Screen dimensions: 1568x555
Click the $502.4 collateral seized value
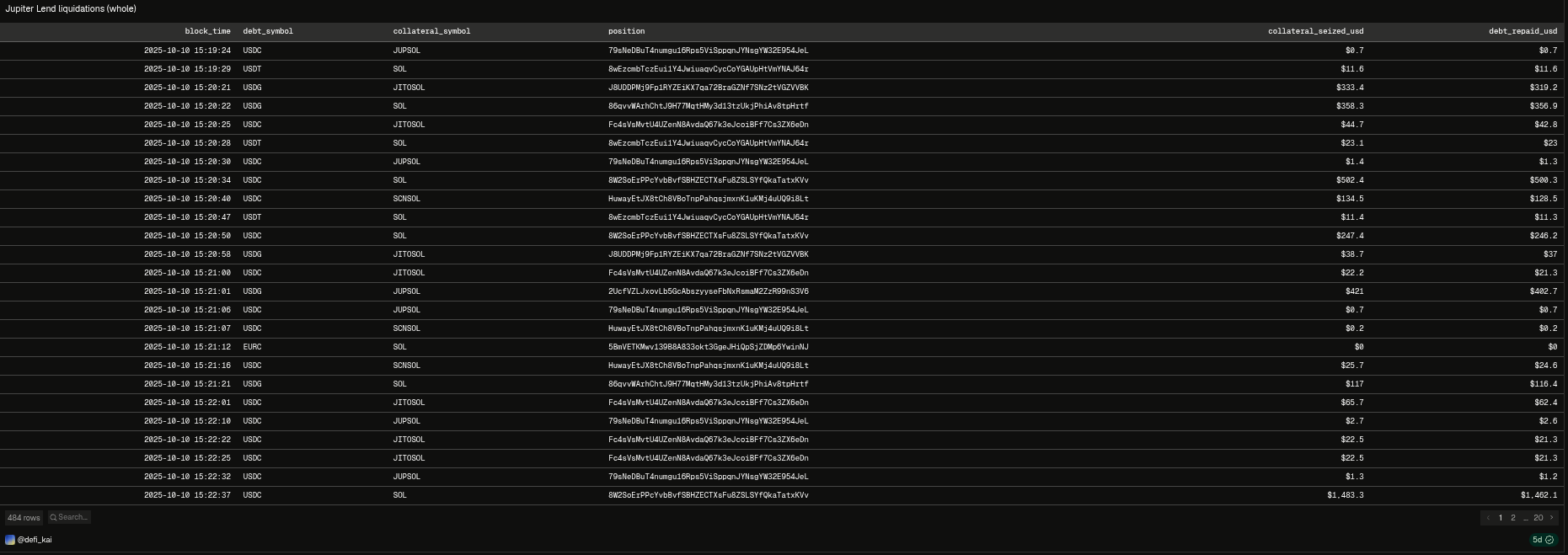(1350, 180)
